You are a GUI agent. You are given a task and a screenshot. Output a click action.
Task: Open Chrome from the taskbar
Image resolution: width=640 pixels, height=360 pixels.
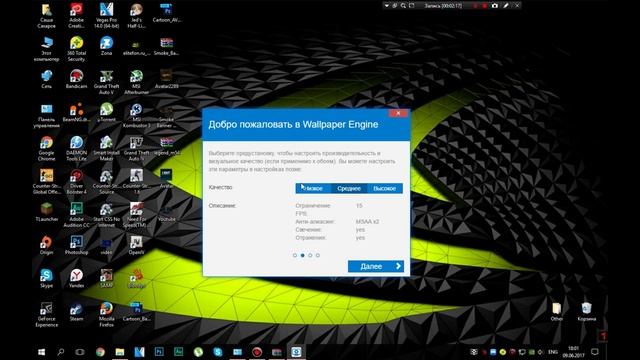pyautogui.click(x=100, y=352)
